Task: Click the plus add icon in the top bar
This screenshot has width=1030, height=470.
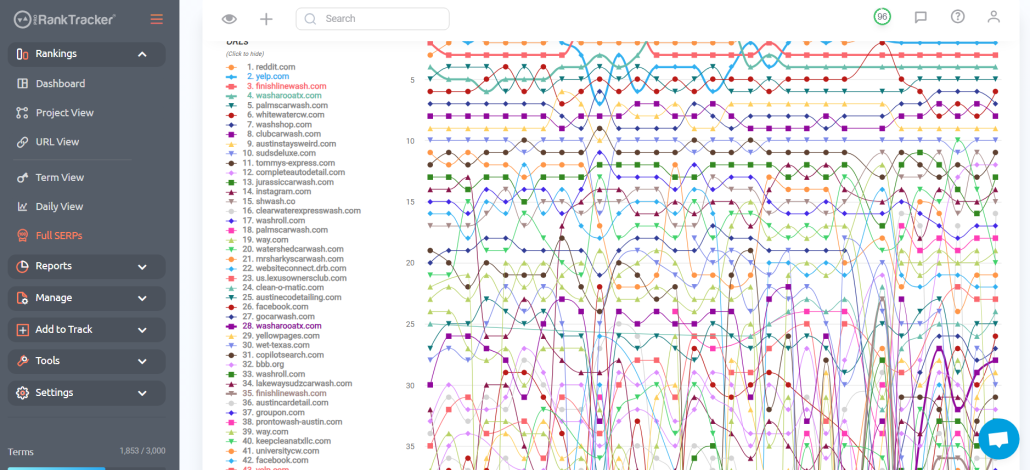Action: point(266,19)
